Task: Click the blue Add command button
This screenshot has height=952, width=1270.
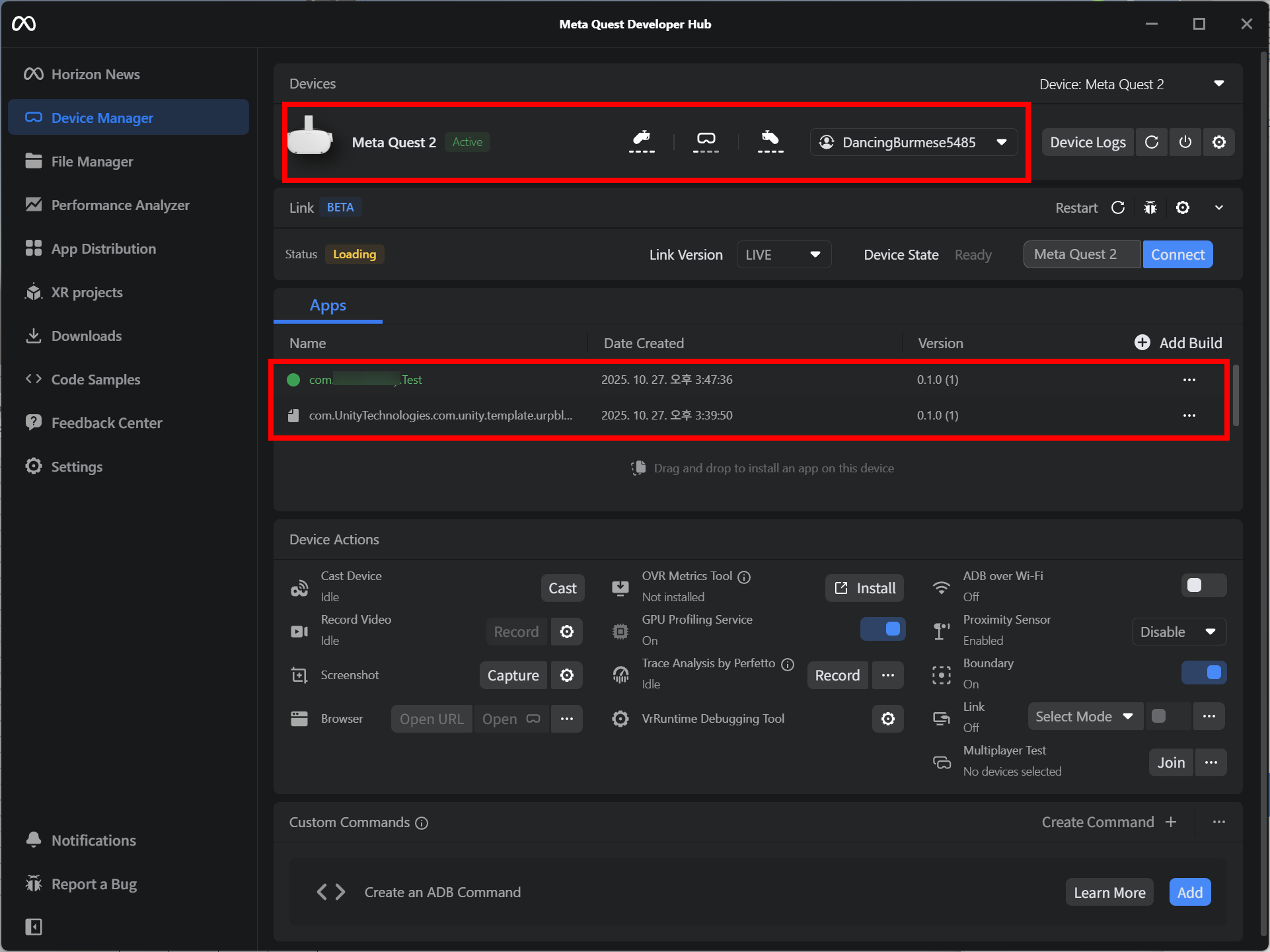Action: (1190, 893)
